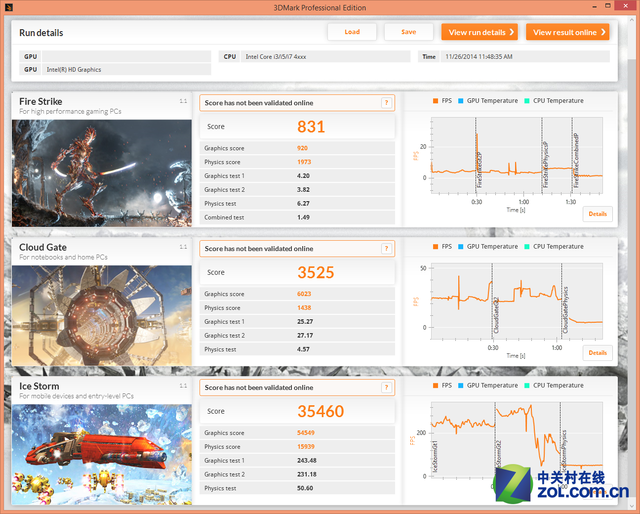
Task: Click the Fire Strike preview thumbnail
Action: point(102,173)
